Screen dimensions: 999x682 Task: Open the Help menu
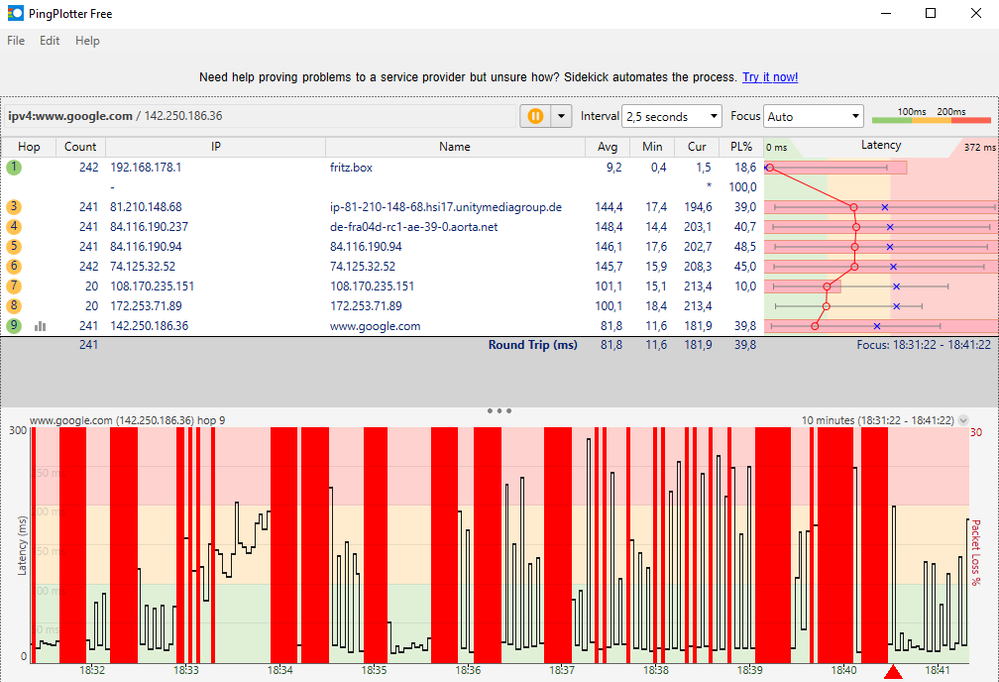[x=87, y=41]
